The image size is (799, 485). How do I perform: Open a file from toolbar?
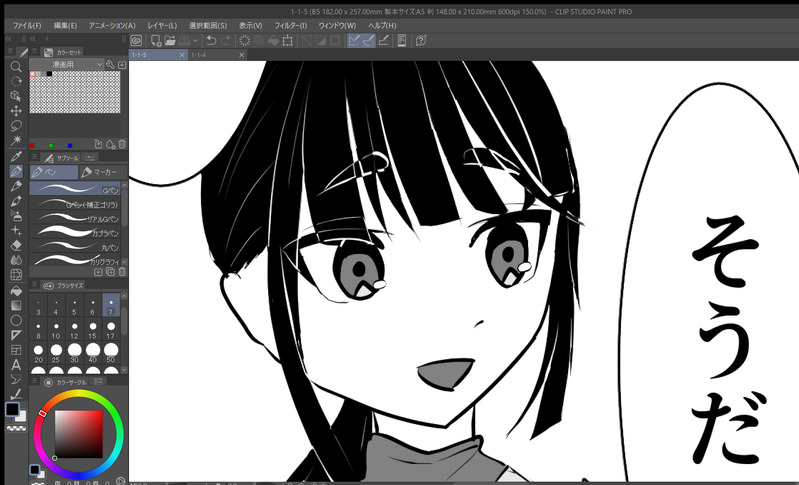170,41
